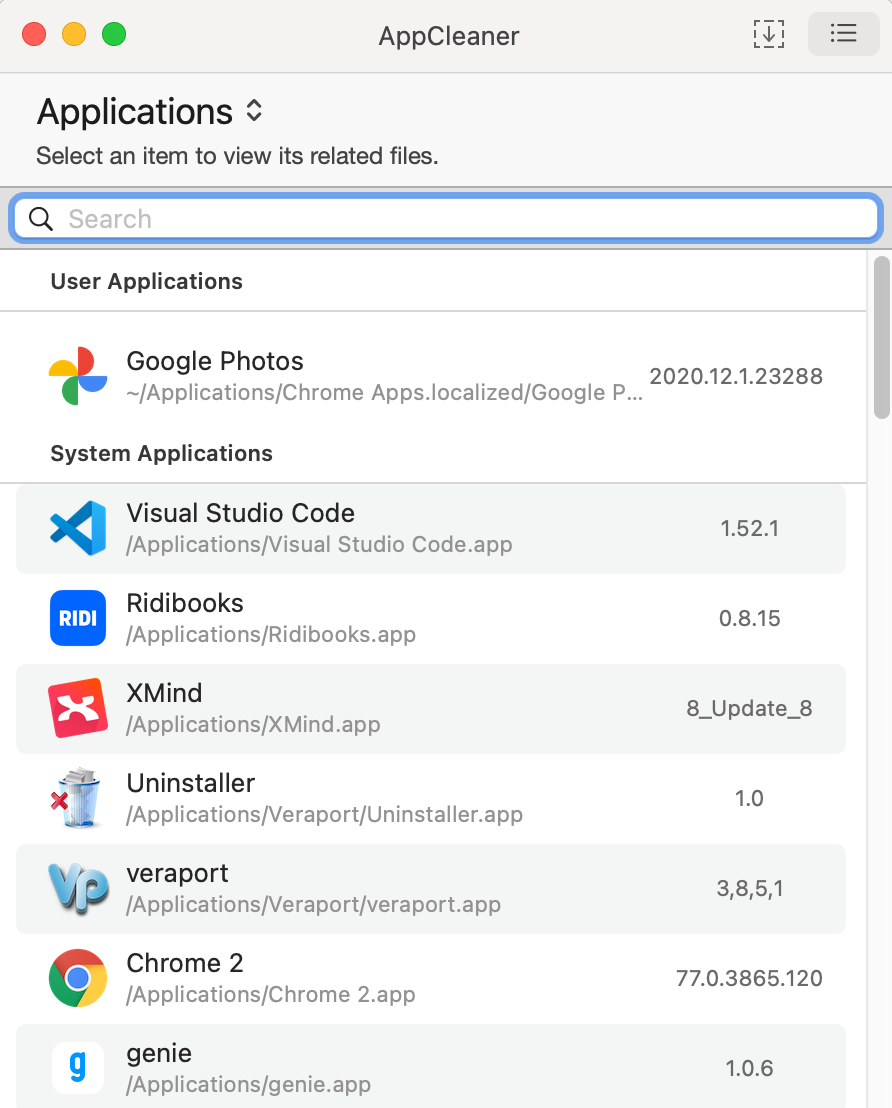Select the Google Photos app name
The height and width of the screenshot is (1108, 892).
[215, 361]
